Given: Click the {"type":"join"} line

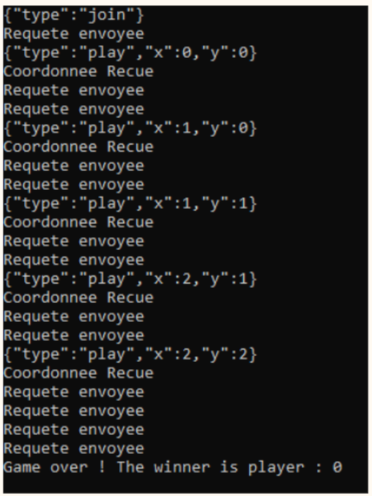Looking at the screenshot, I should (74, 15).
